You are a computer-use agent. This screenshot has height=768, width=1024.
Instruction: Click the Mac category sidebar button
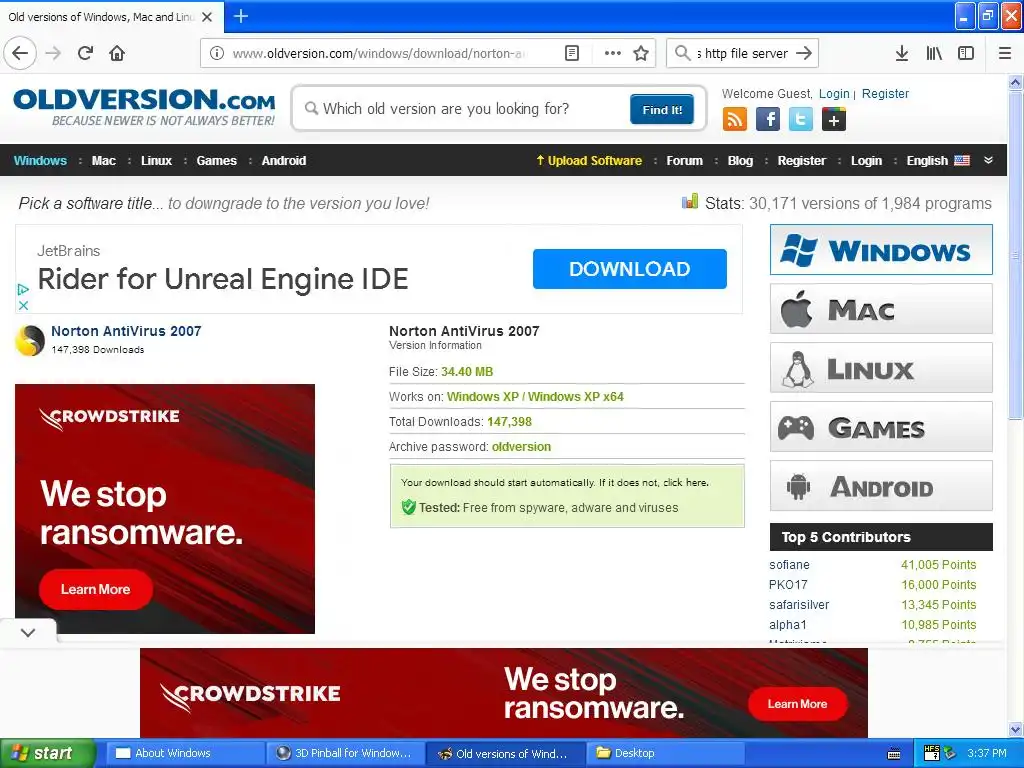[881, 309]
